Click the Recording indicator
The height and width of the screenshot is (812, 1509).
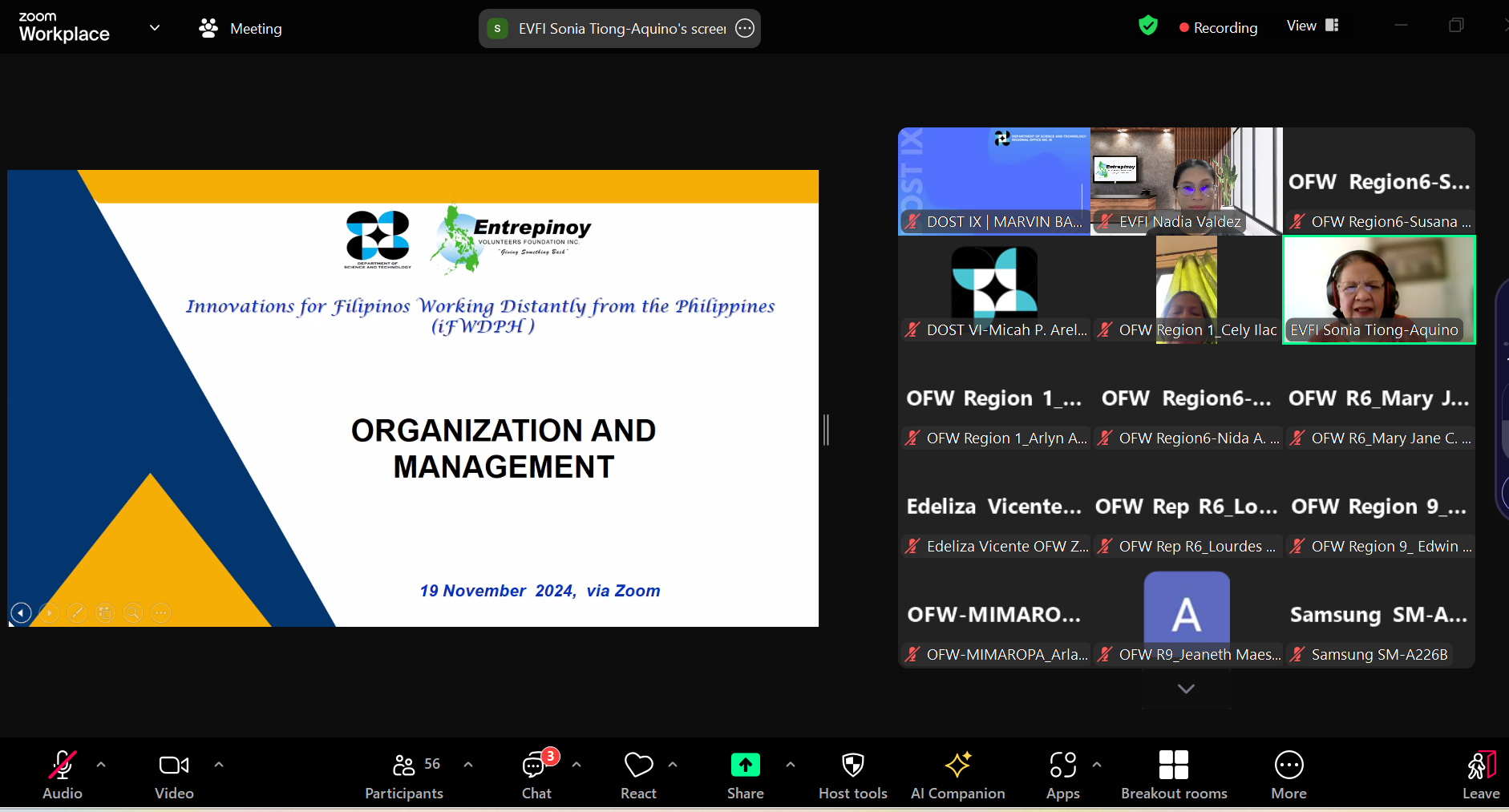click(x=1218, y=27)
